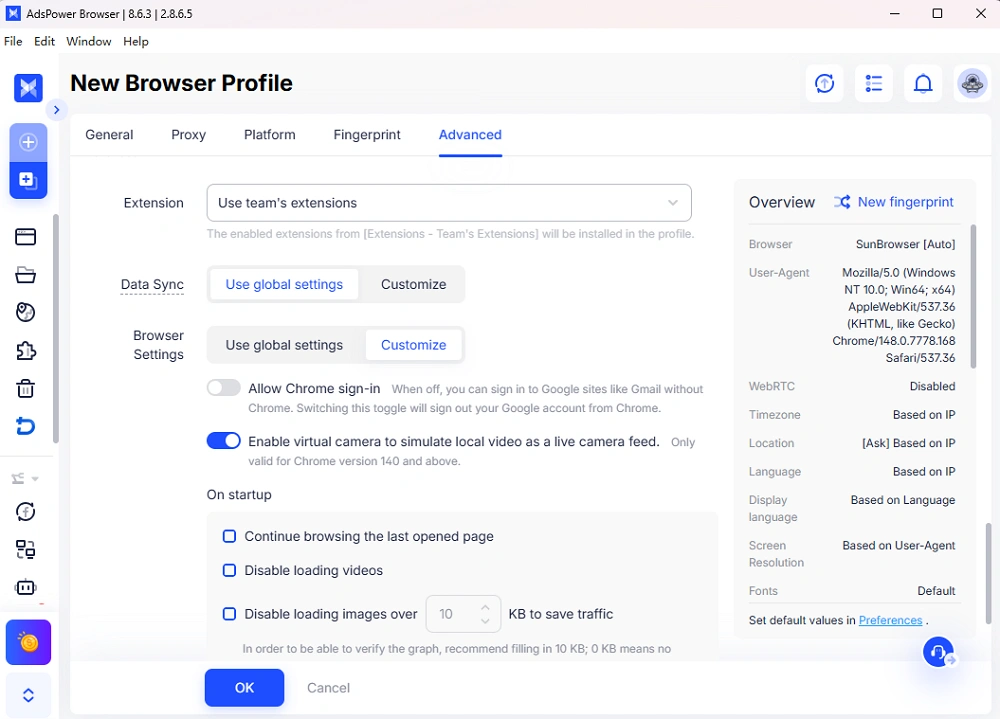Viewport: 1000px width, 719px height.
Task: Click the Cancel button
Action: 328,688
